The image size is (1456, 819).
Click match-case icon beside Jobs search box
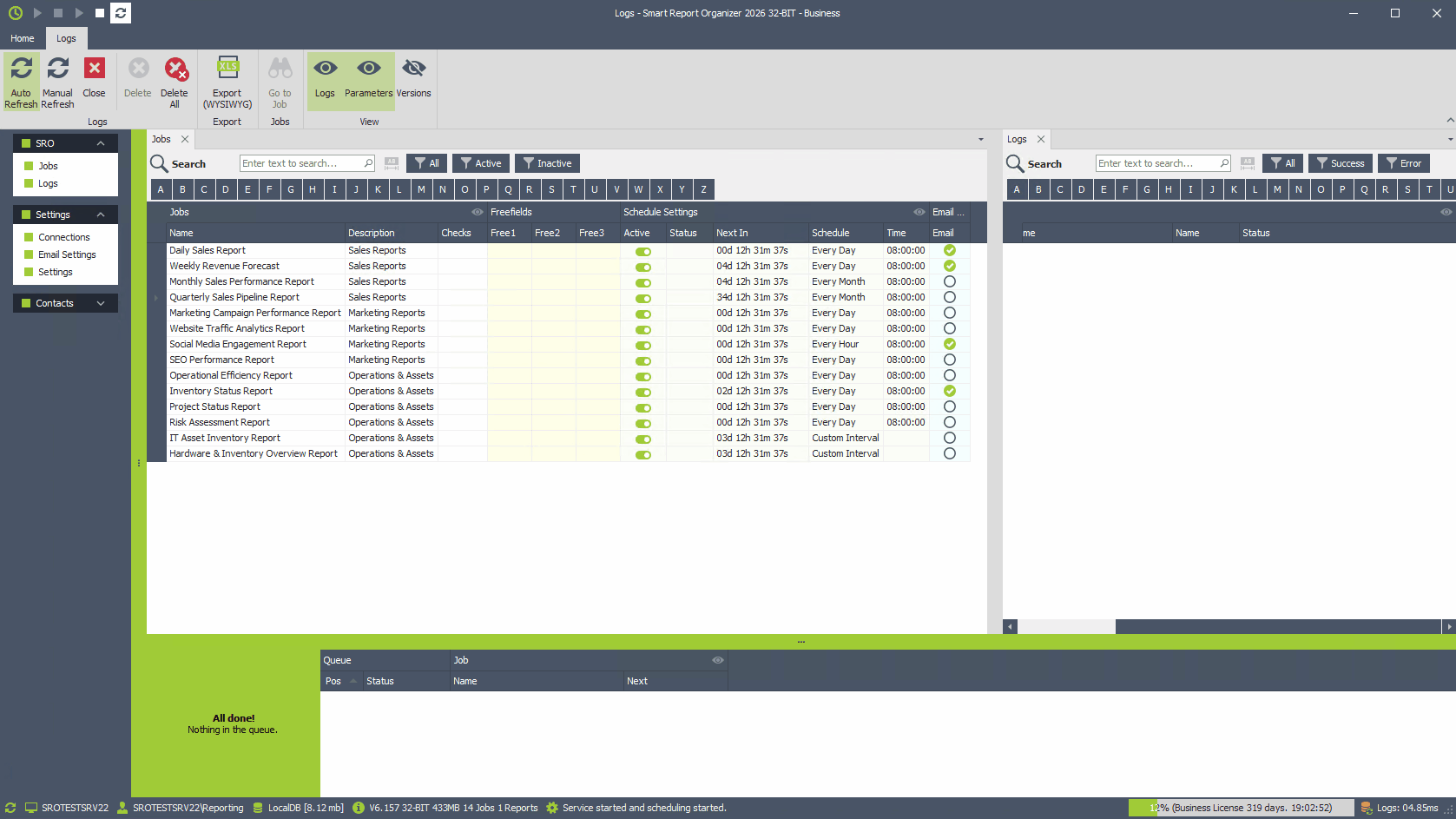[x=392, y=163]
